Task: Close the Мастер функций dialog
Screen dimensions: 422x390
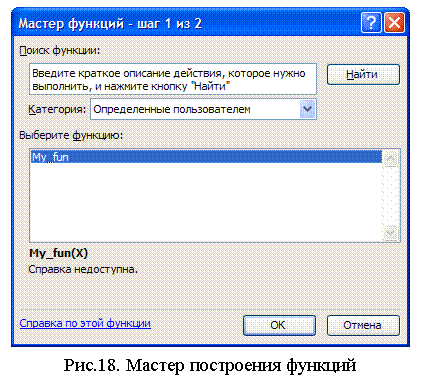Action: coord(395,23)
